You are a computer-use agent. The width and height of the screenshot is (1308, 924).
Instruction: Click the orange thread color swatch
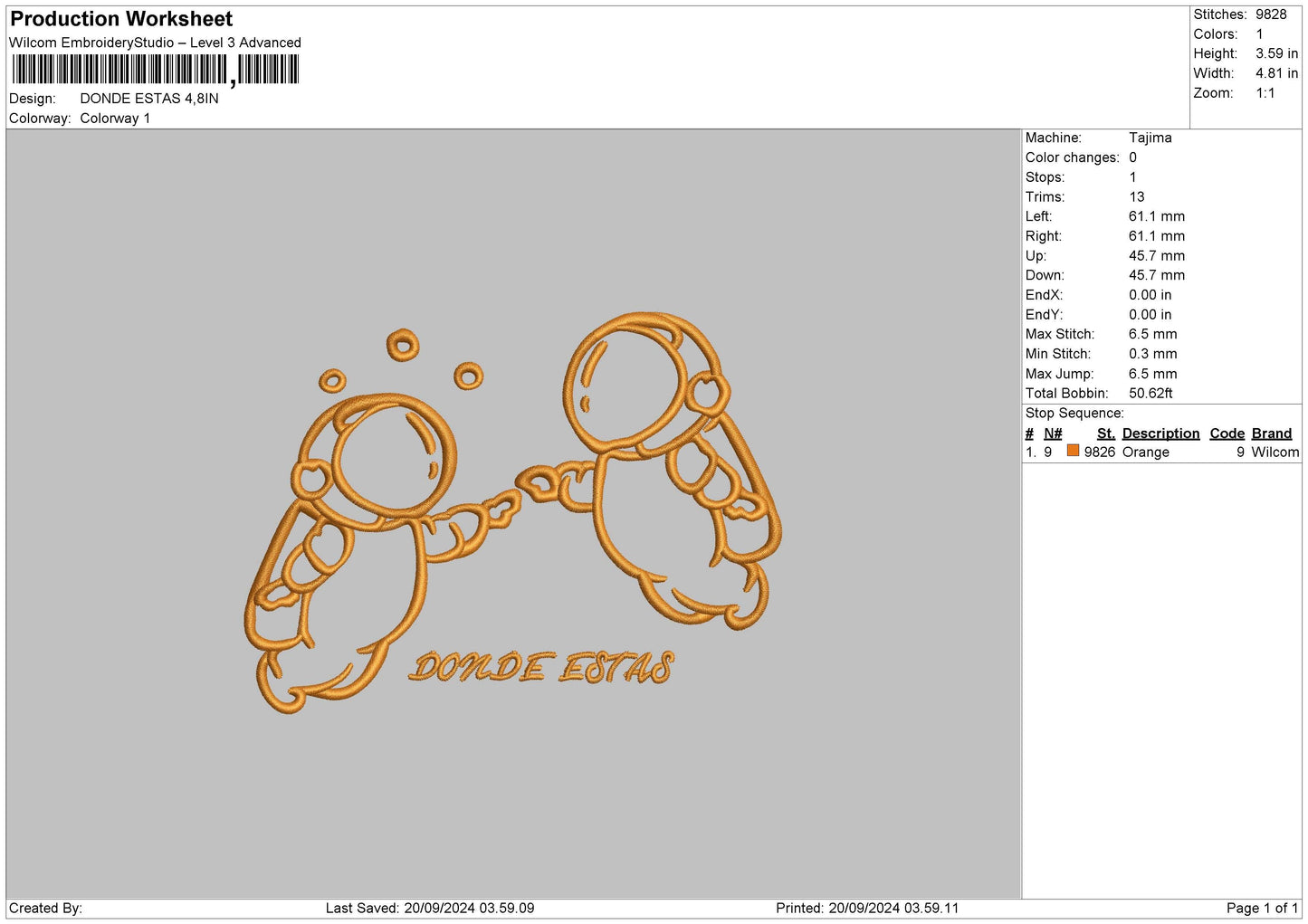1073,451
